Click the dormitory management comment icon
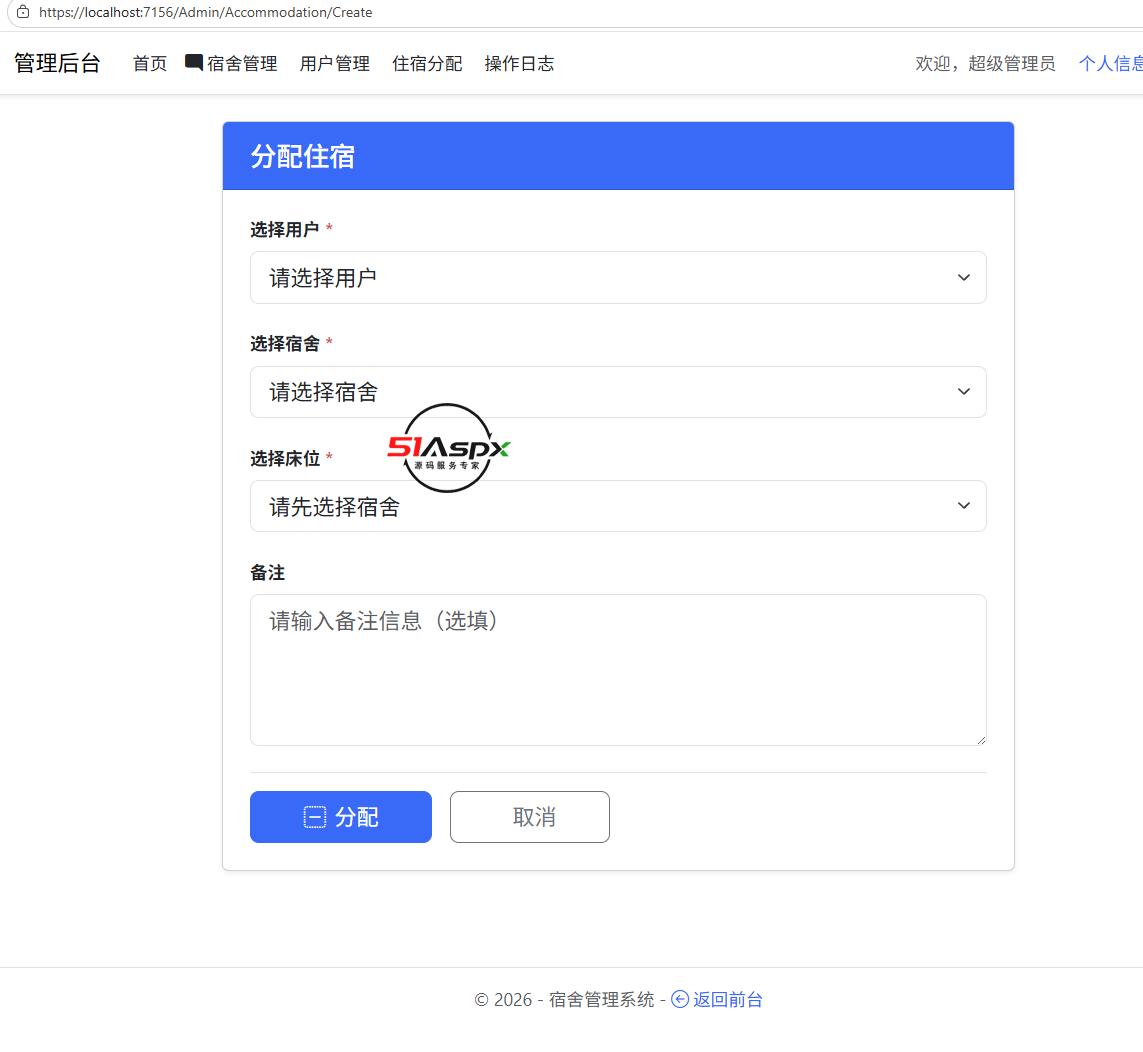The width and height of the screenshot is (1143, 1052). (193, 62)
